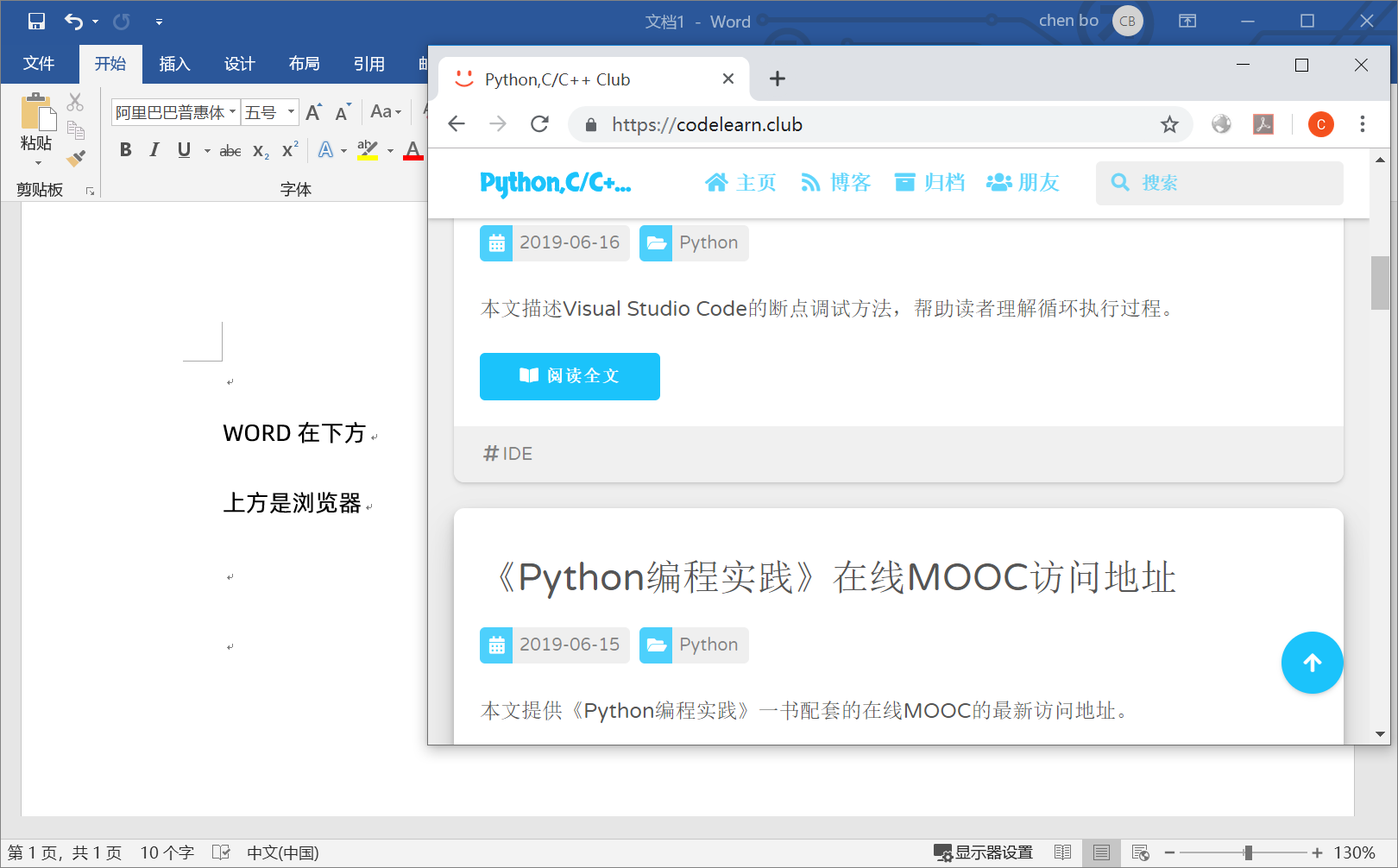This screenshot has height=868, width=1398.
Task: Toggle superscript formatting
Action: click(291, 149)
